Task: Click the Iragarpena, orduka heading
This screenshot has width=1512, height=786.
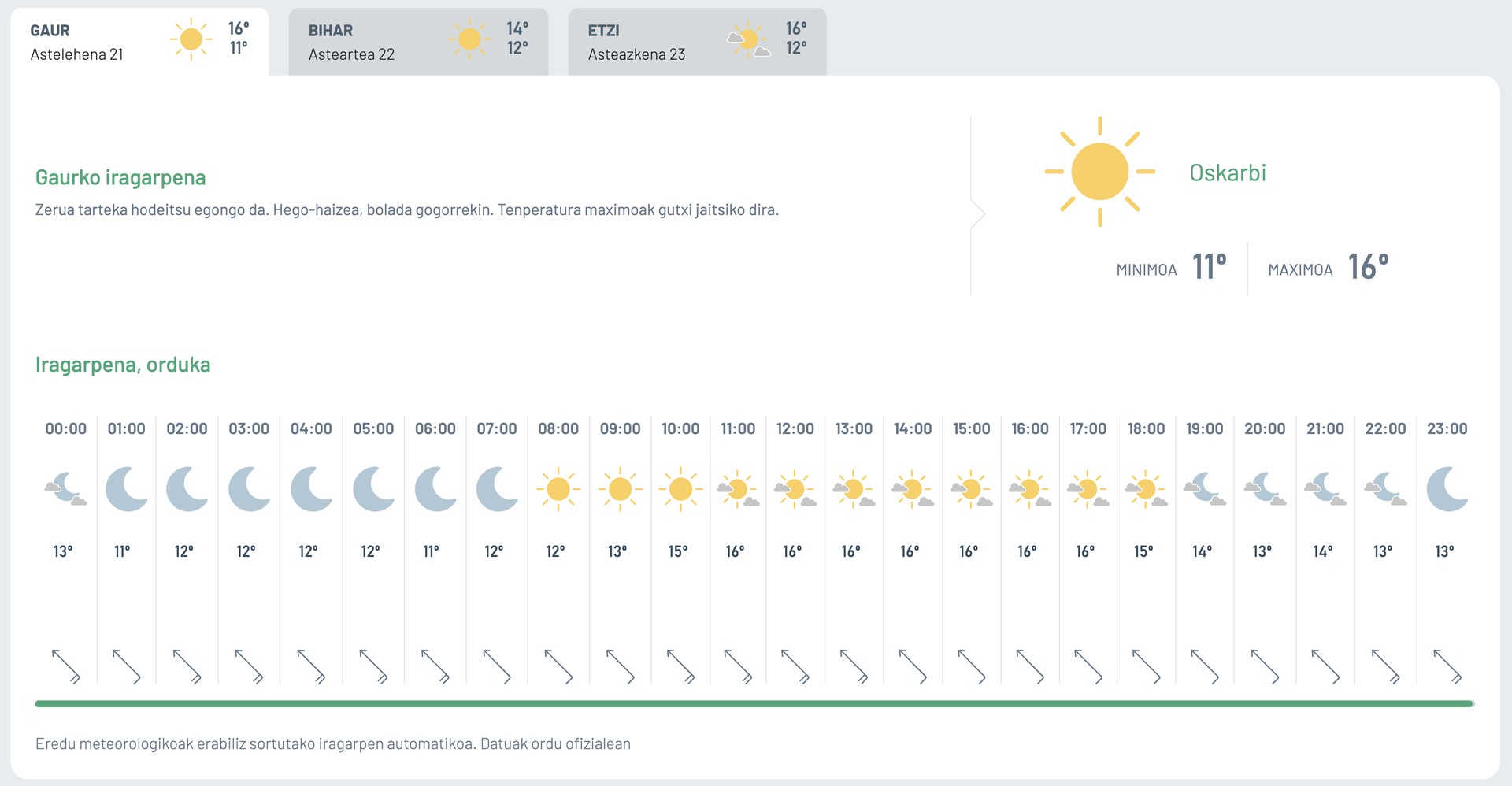Action: (123, 365)
